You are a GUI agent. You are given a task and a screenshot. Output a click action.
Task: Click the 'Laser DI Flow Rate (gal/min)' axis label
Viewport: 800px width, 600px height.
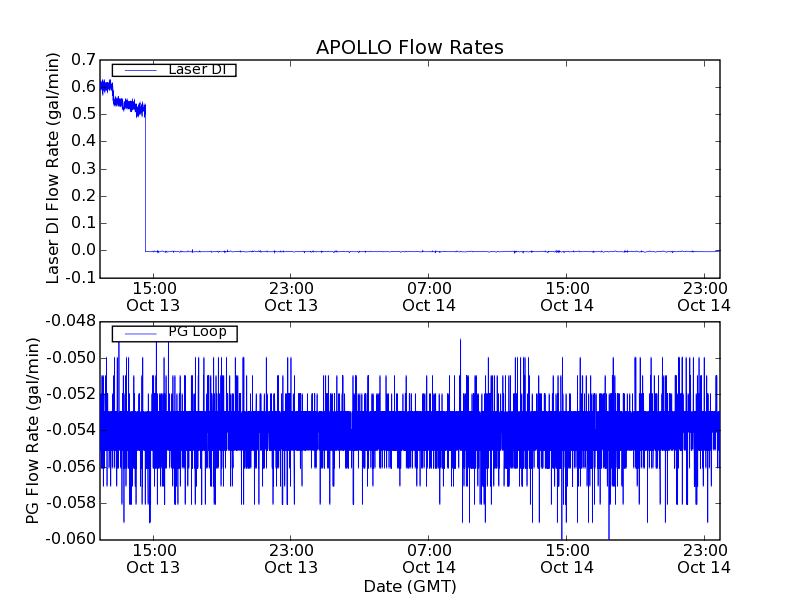click(53, 168)
